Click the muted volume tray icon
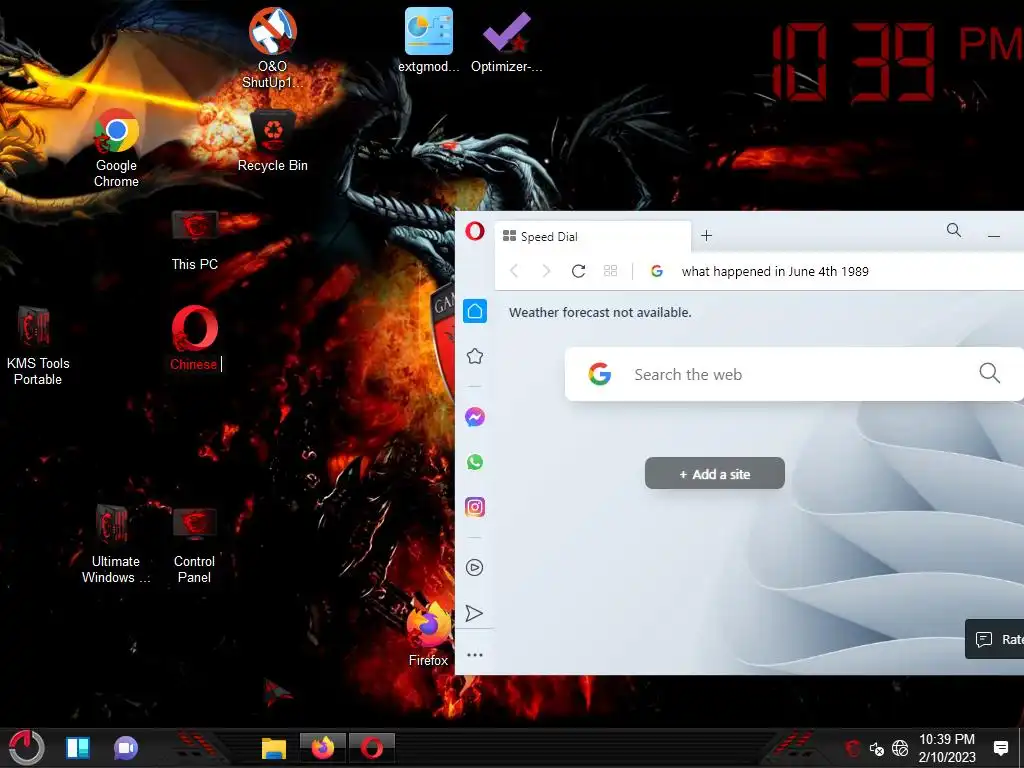 click(x=876, y=748)
